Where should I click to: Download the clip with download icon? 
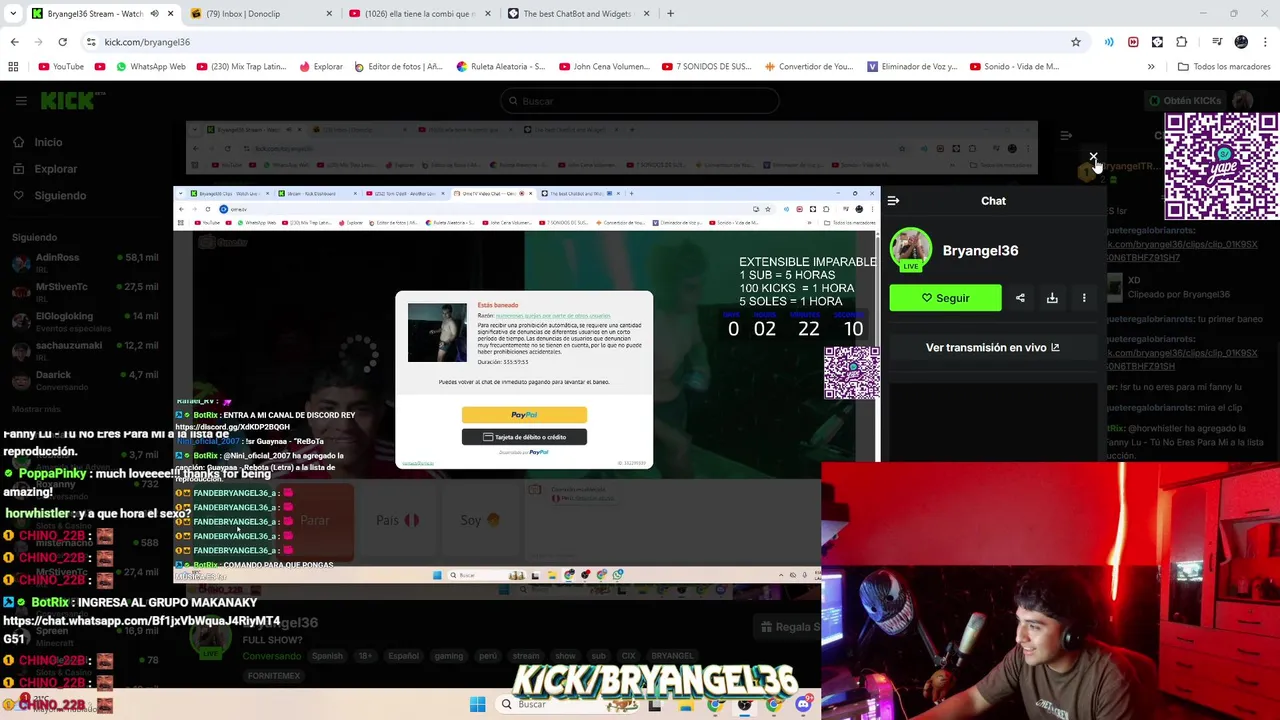tap(1052, 298)
